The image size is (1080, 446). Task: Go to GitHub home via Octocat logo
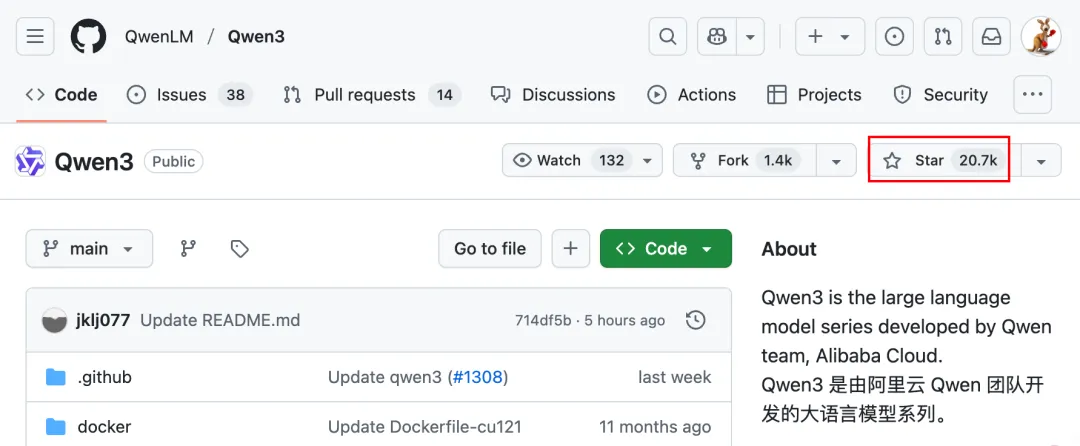pos(88,36)
